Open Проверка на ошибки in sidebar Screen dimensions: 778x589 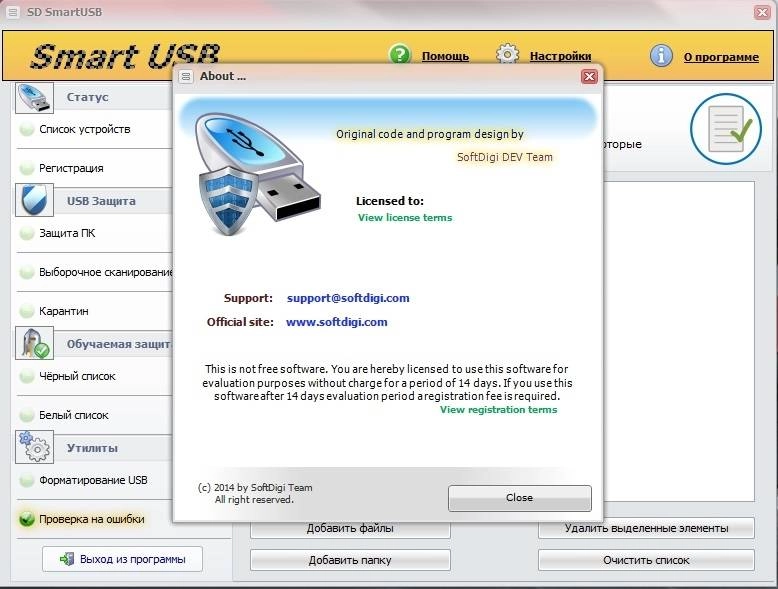[92, 519]
